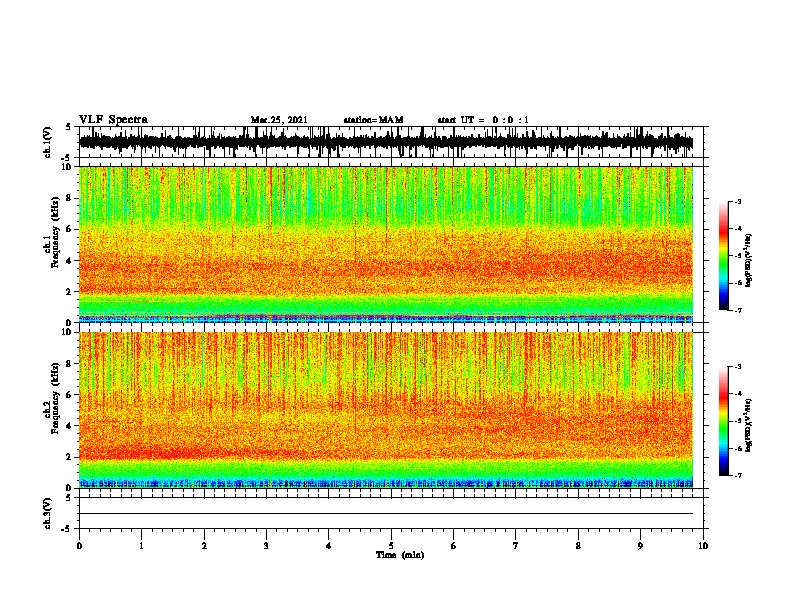
Task: Click the ch.1 voltage waveform trace
Action: click(386, 142)
